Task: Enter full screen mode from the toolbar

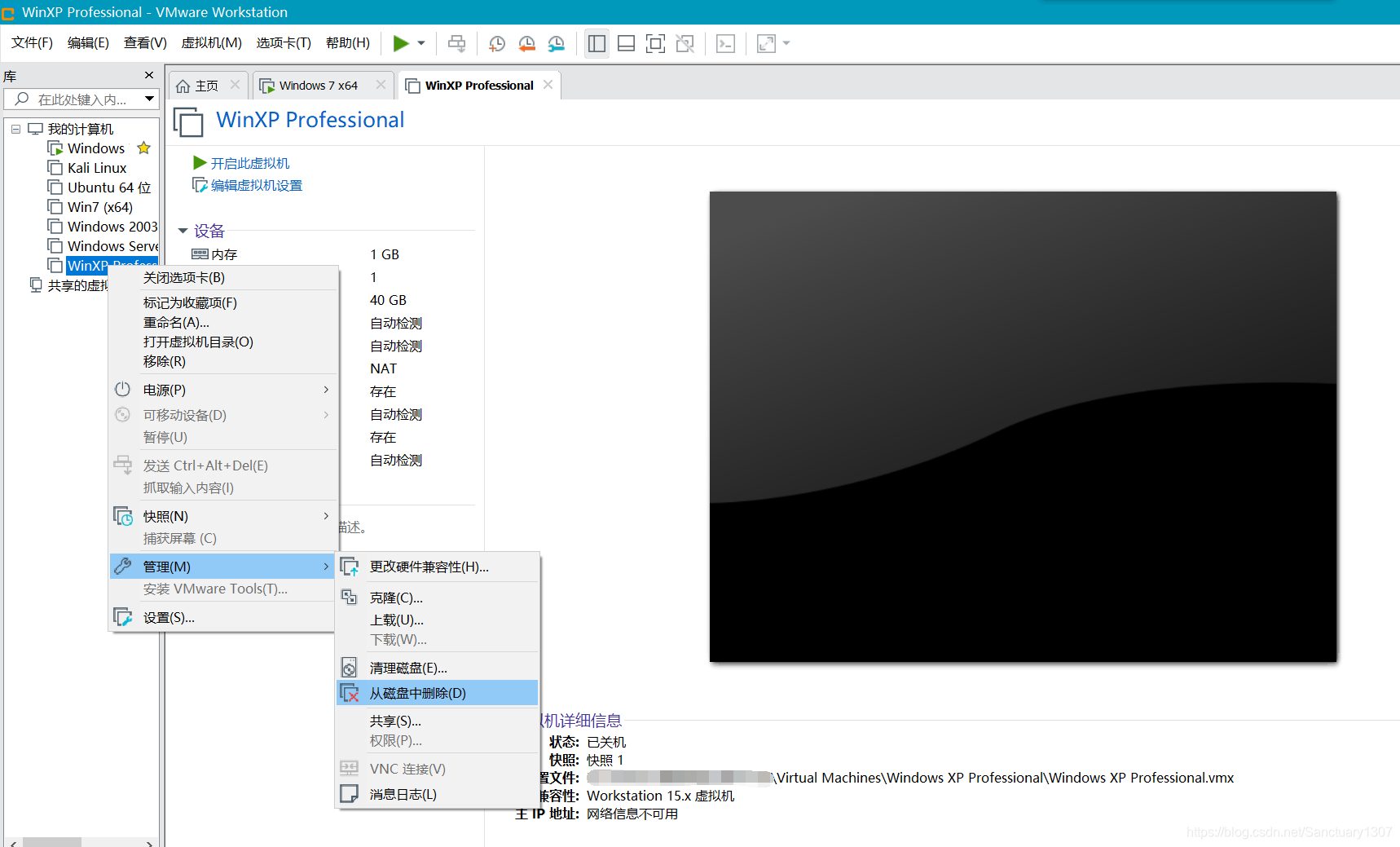Action: (x=655, y=43)
